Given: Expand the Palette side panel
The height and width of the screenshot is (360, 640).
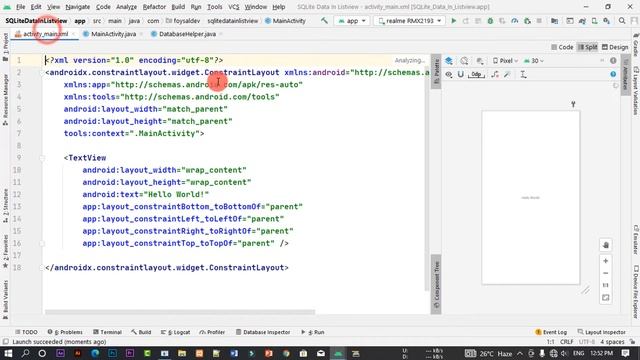Looking at the screenshot, I should pyautogui.click(x=436, y=71).
